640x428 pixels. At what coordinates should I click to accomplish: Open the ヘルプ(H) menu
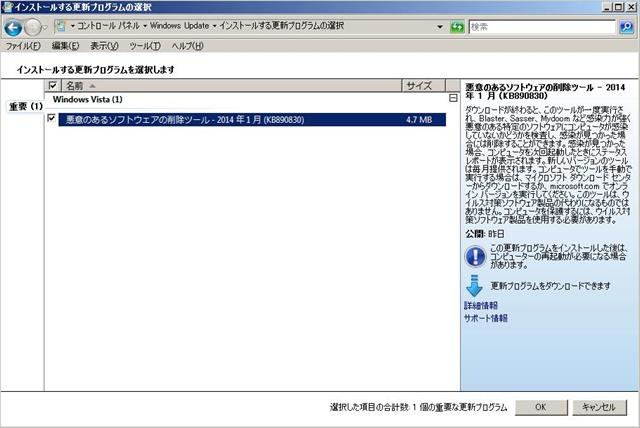(x=187, y=46)
